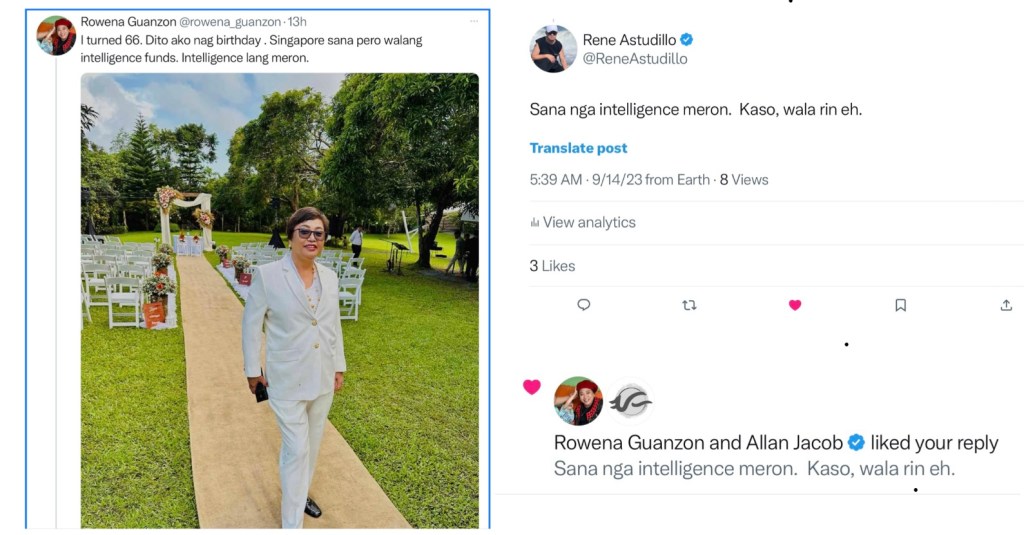
Task: Click the repost arrows icon
Action: click(x=689, y=305)
